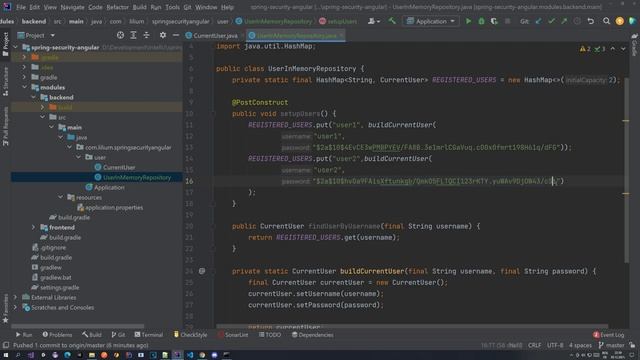Viewport: 640px width, 360px height.
Task: Open Search Everywhere magnifier
Action: pos(607,21)
